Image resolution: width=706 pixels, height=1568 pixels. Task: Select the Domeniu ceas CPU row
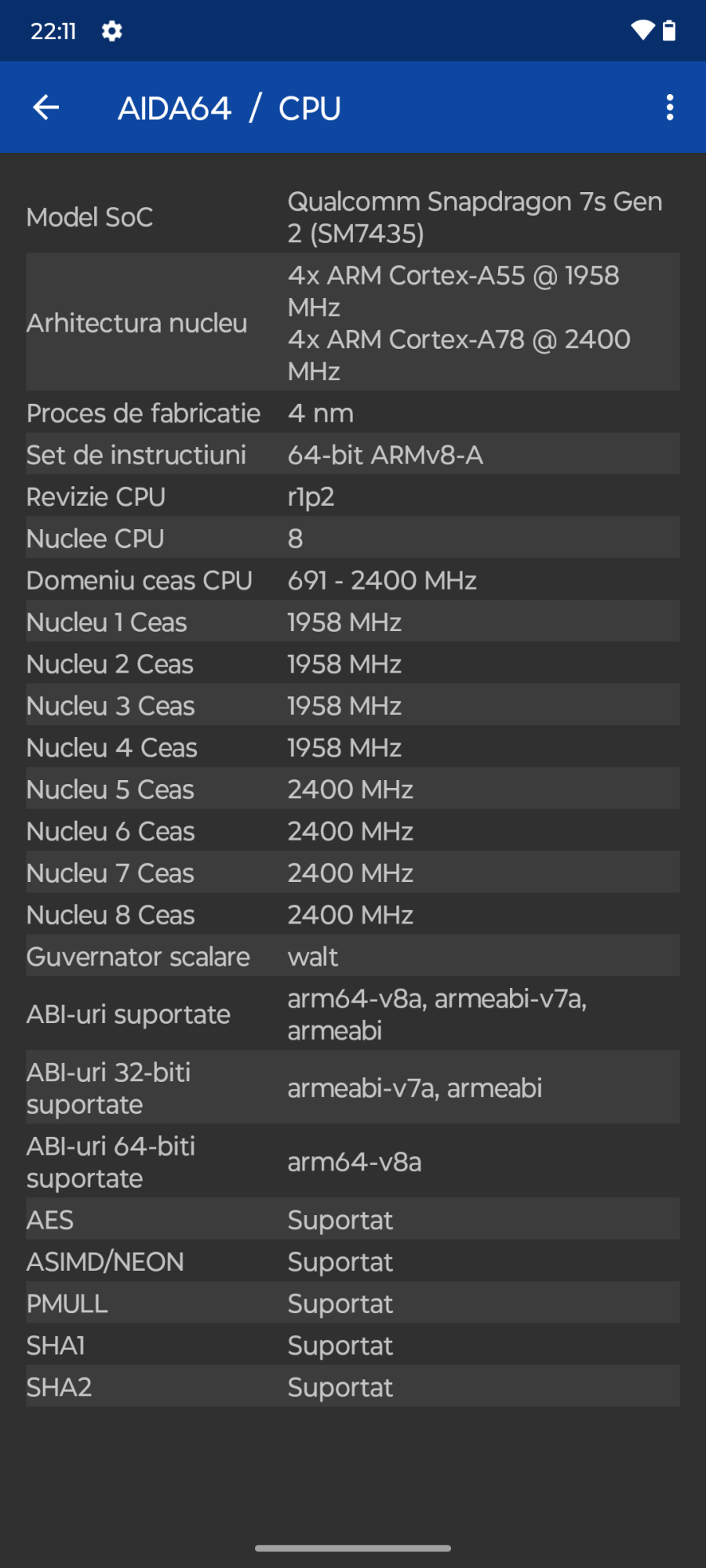click(x=352, y=580)
